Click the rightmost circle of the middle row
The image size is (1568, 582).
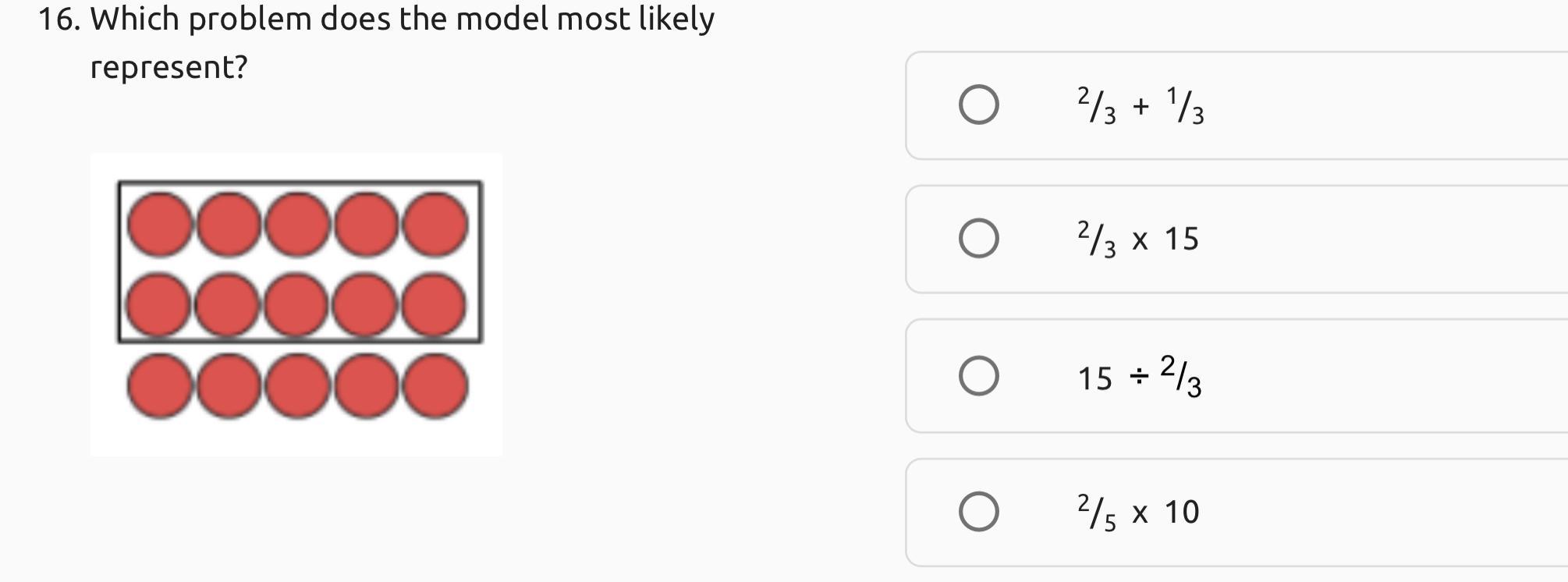point(435,304)
